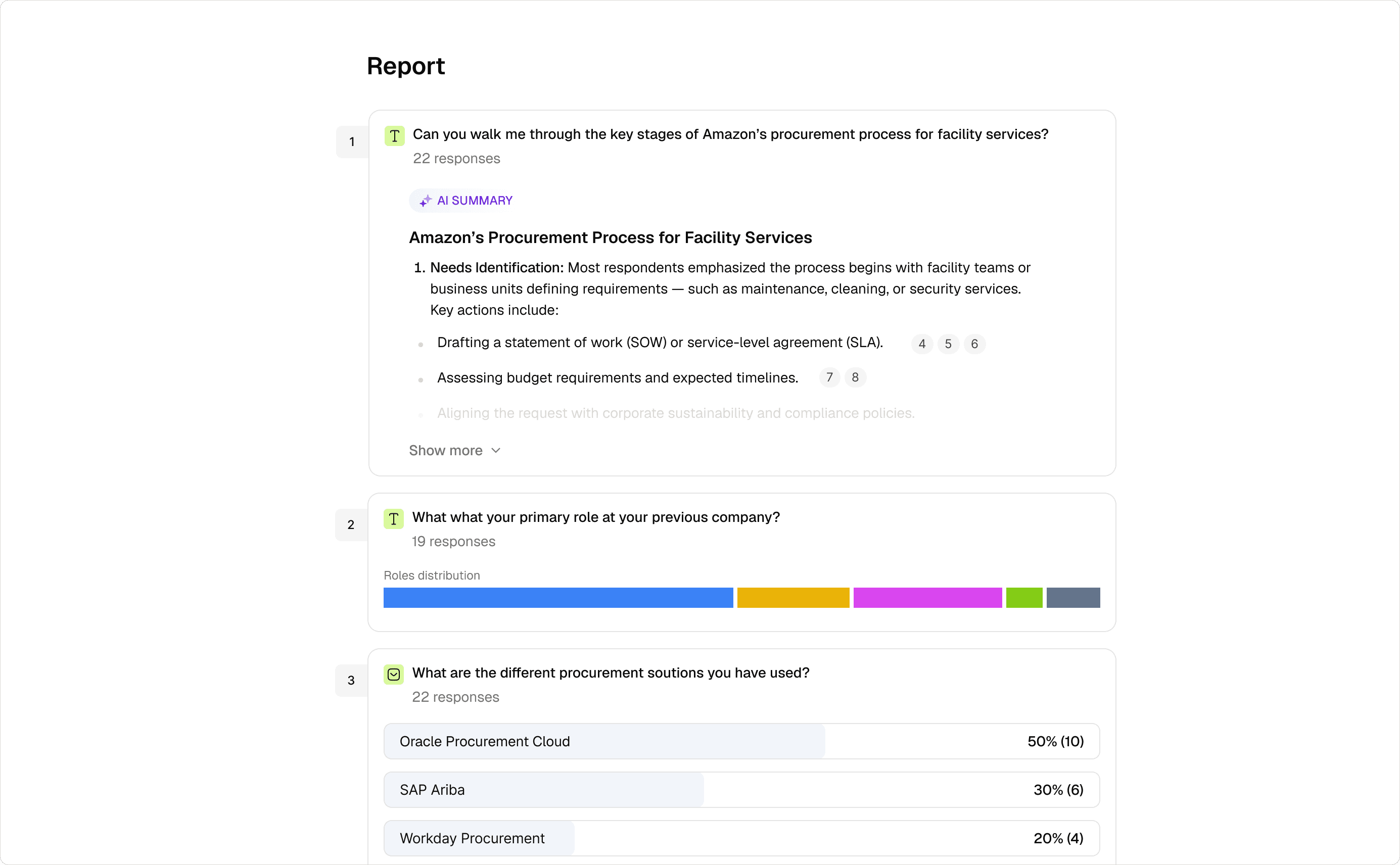Click the '20% (4)' value
The height and width of the screenshot is (865, 1400).
click(1058, 839)
